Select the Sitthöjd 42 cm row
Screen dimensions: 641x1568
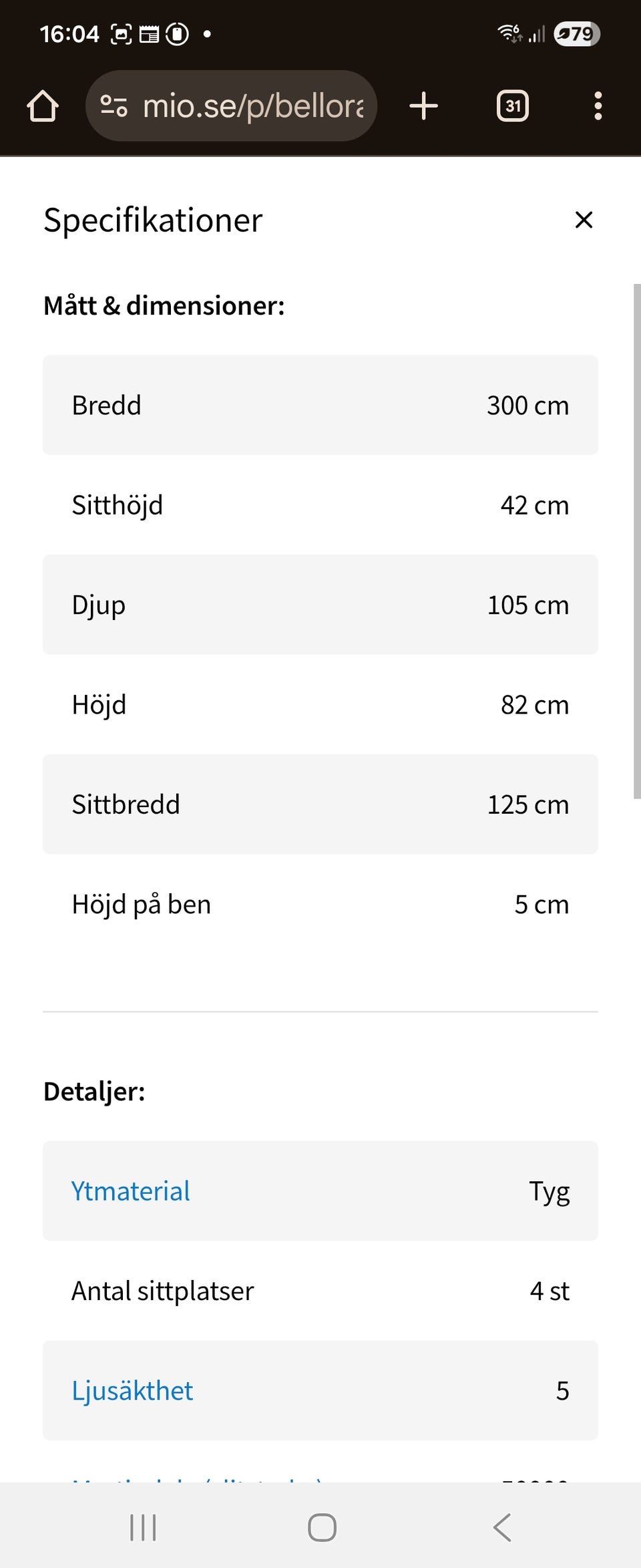[320, 505]
